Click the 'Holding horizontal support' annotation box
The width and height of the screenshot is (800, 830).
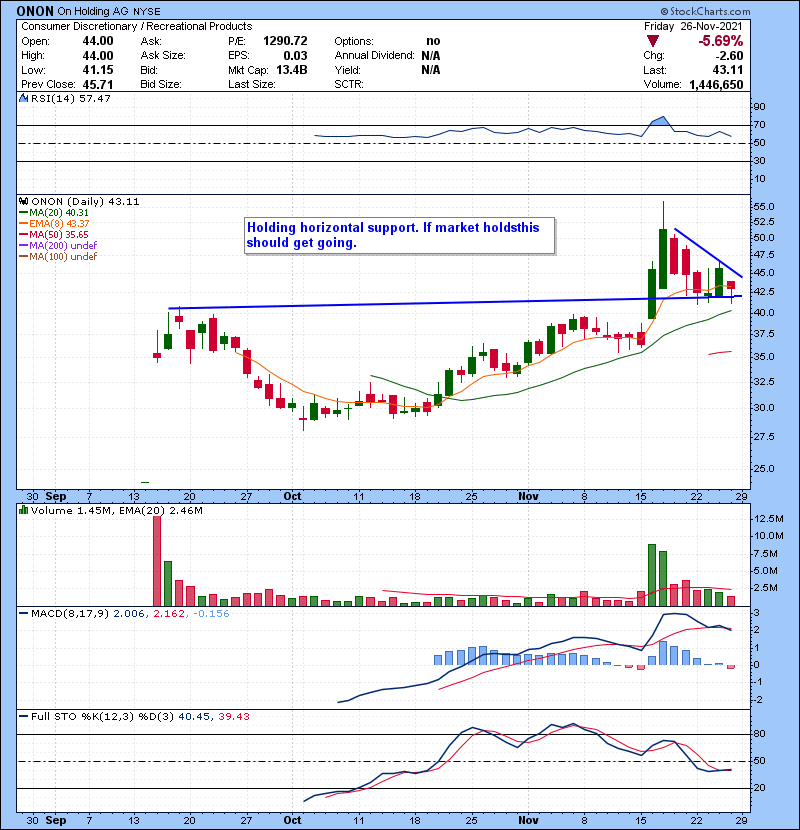tap(400, 236)
